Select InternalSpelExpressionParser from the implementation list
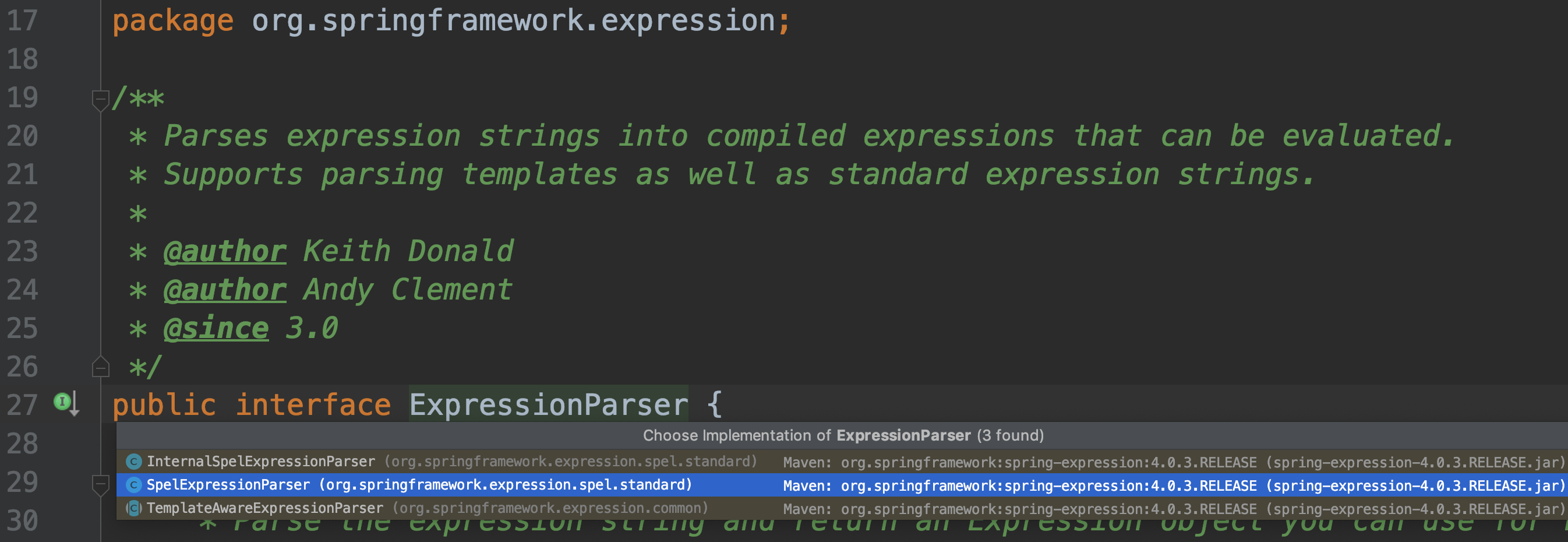Image resolution: width=1568 pixels, height=542 pixels. click(x=260, y=462)
